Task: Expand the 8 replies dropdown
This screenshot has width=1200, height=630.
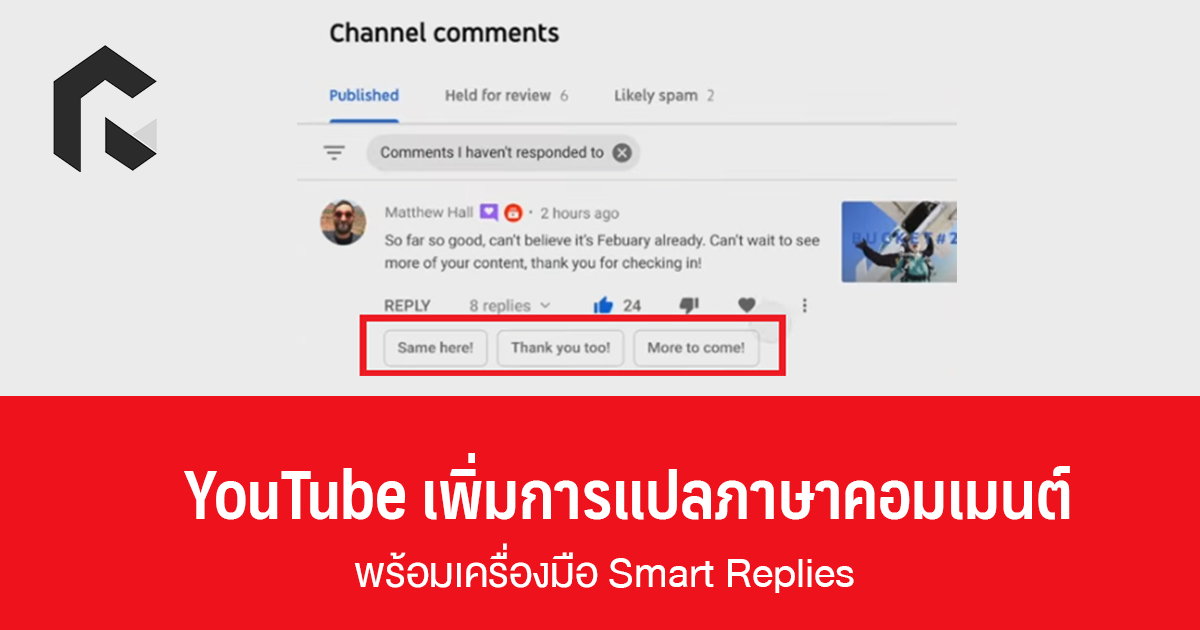Action: (x=510, y=306)
